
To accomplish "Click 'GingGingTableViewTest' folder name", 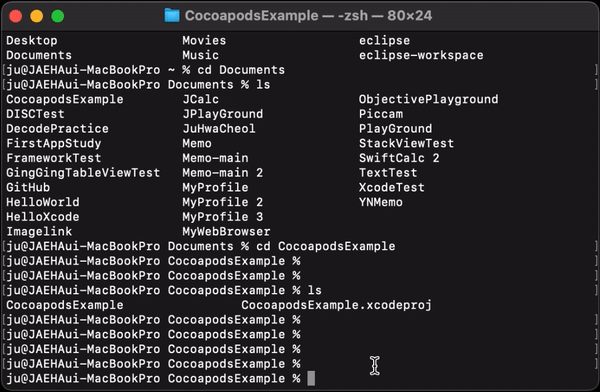I will pos(83,173).
